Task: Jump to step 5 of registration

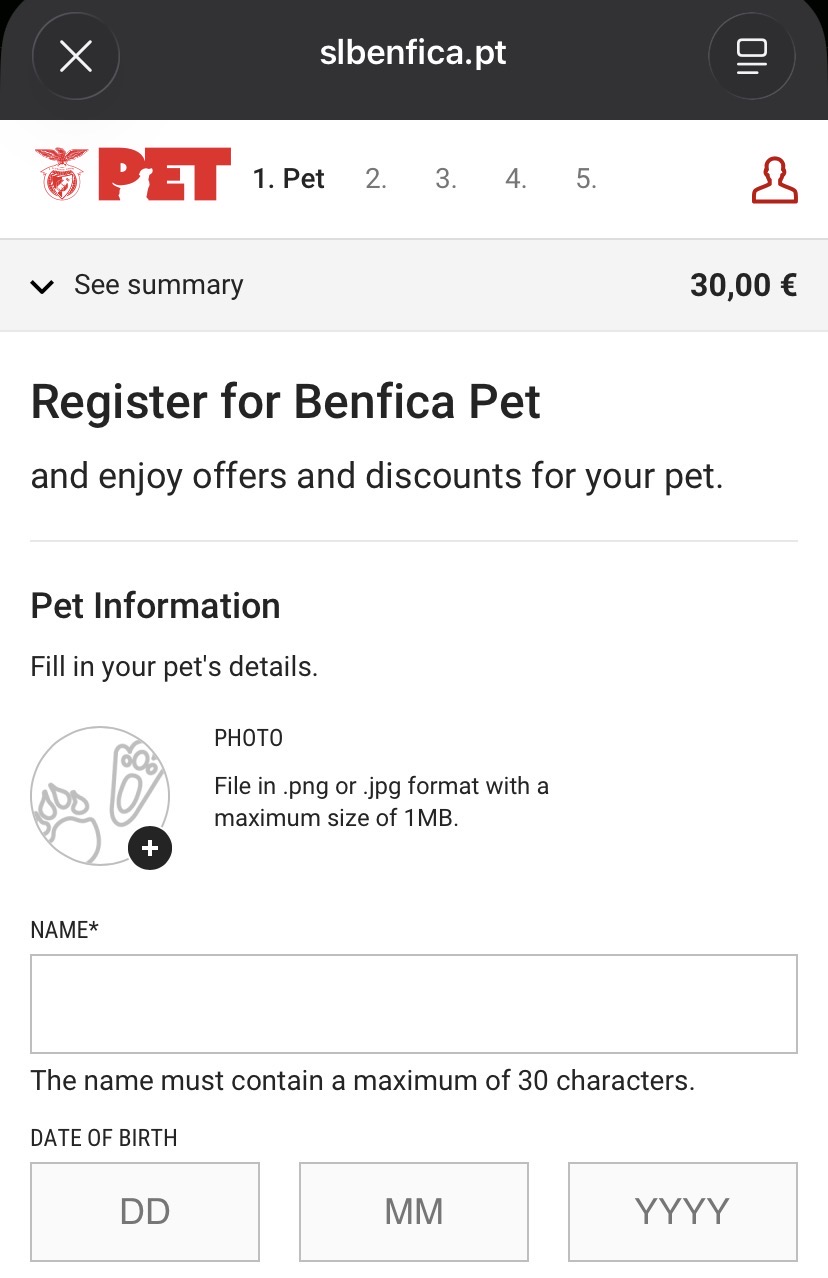Action: pos(586,179)
